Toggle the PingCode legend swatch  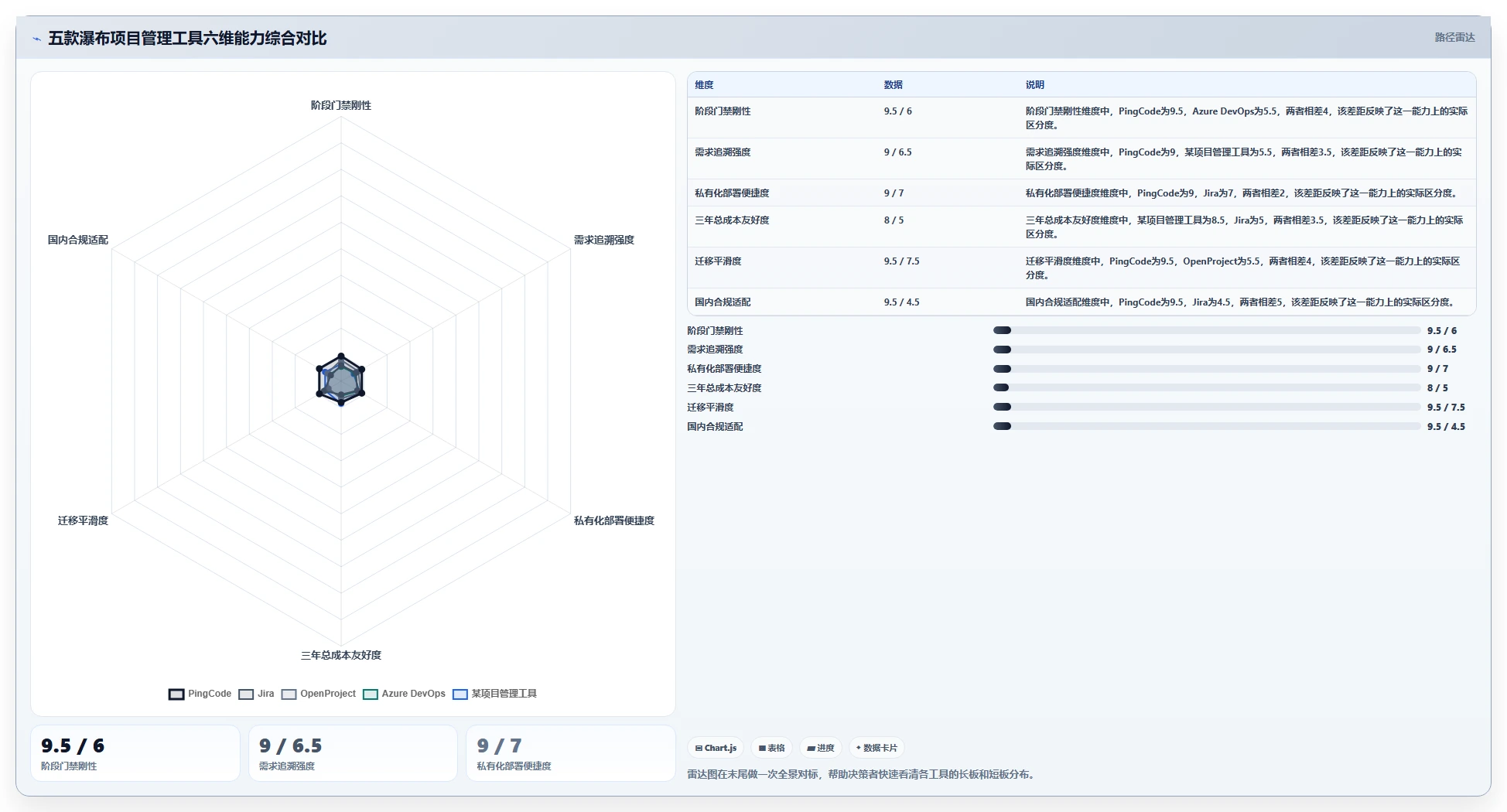176,694
